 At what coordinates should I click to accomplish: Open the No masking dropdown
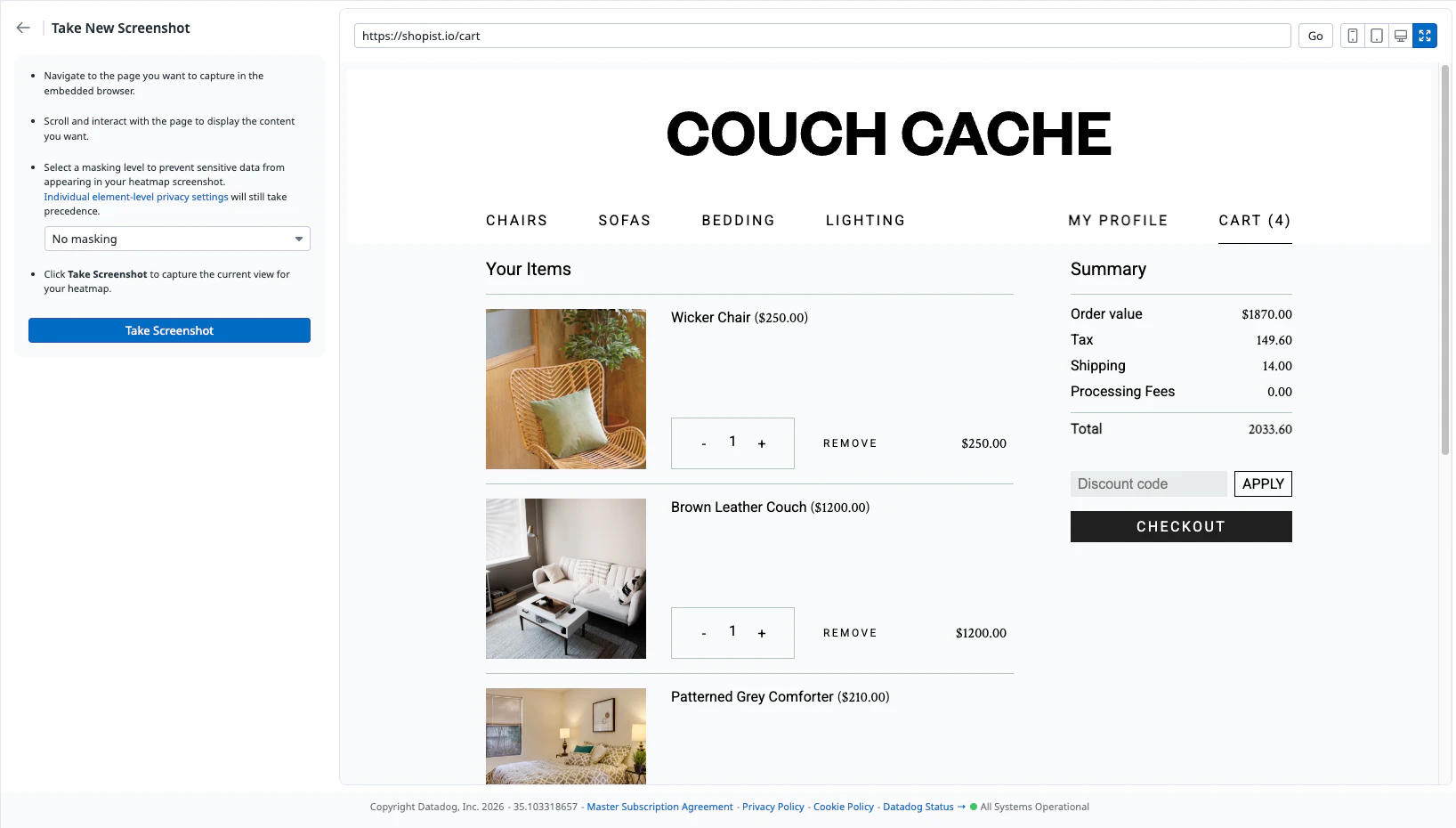coord(177,239)
